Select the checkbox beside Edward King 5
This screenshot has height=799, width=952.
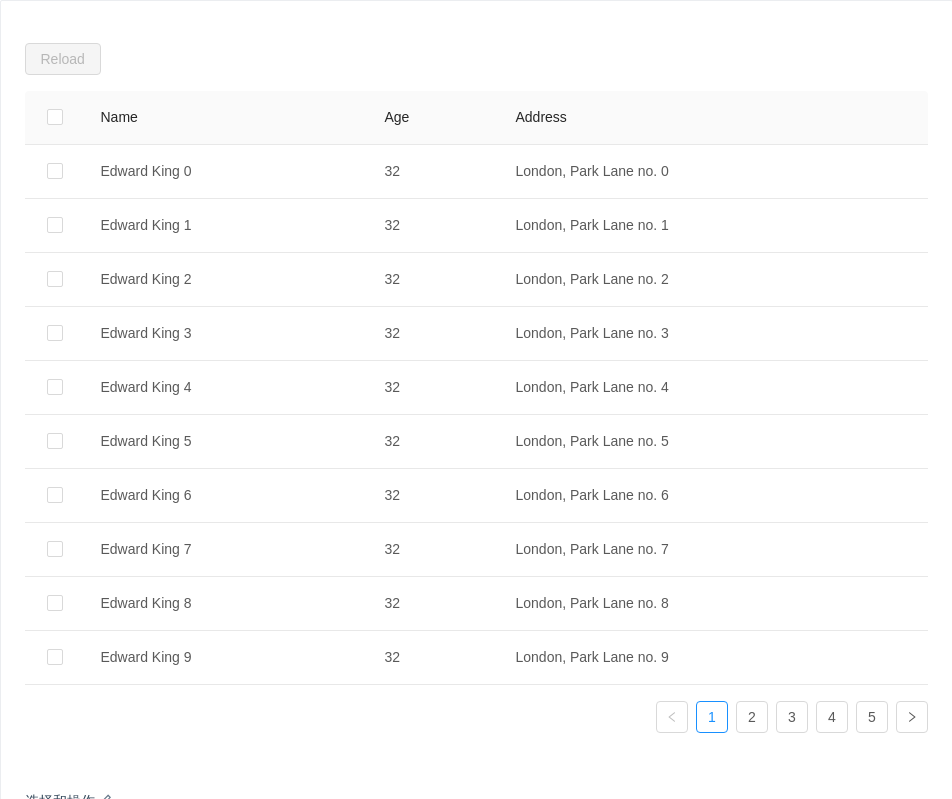(x=55, y=441)
